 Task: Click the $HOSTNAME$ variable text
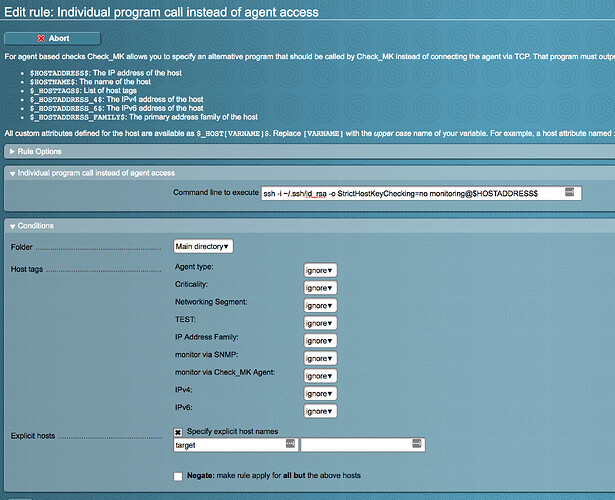click(x=53, y=82)
